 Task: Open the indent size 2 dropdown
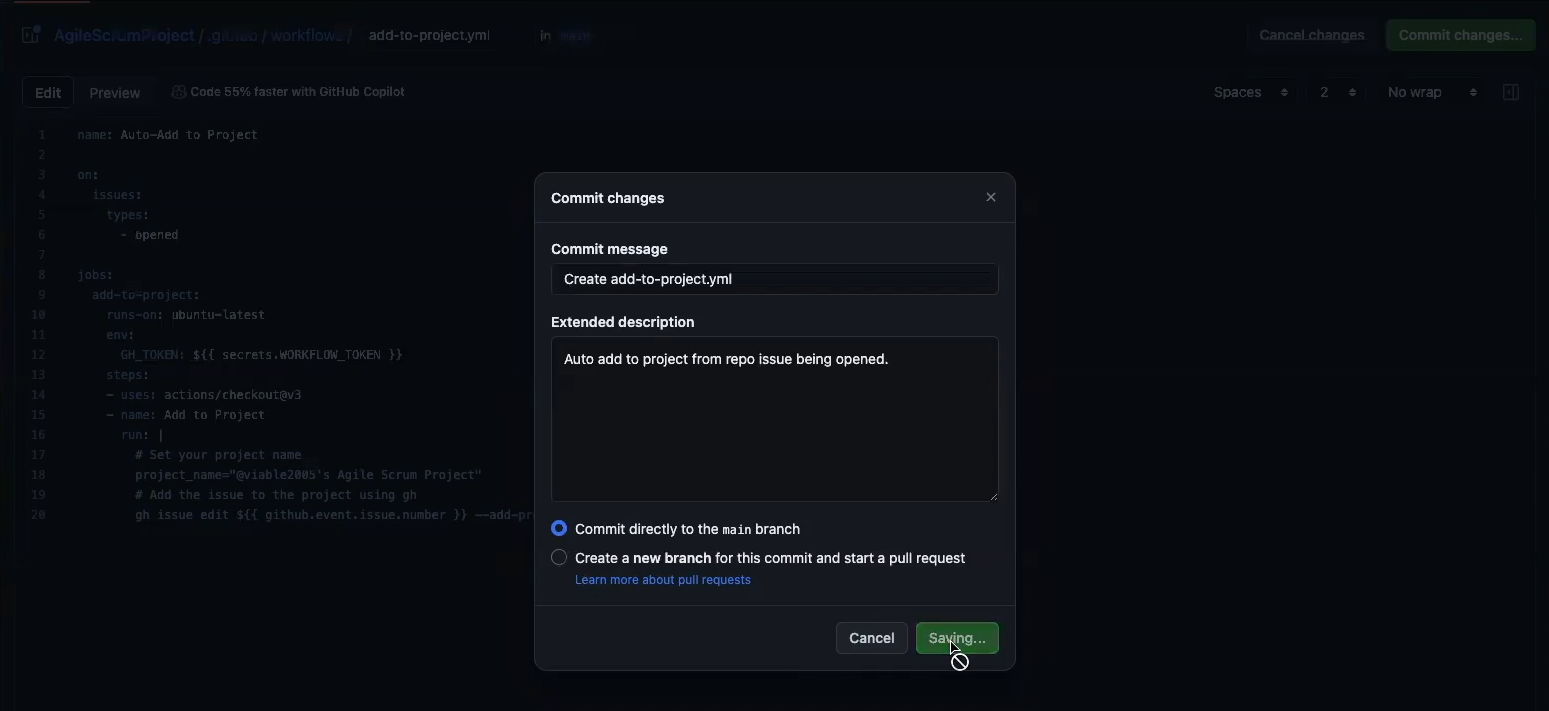(x=1337, y=92)
